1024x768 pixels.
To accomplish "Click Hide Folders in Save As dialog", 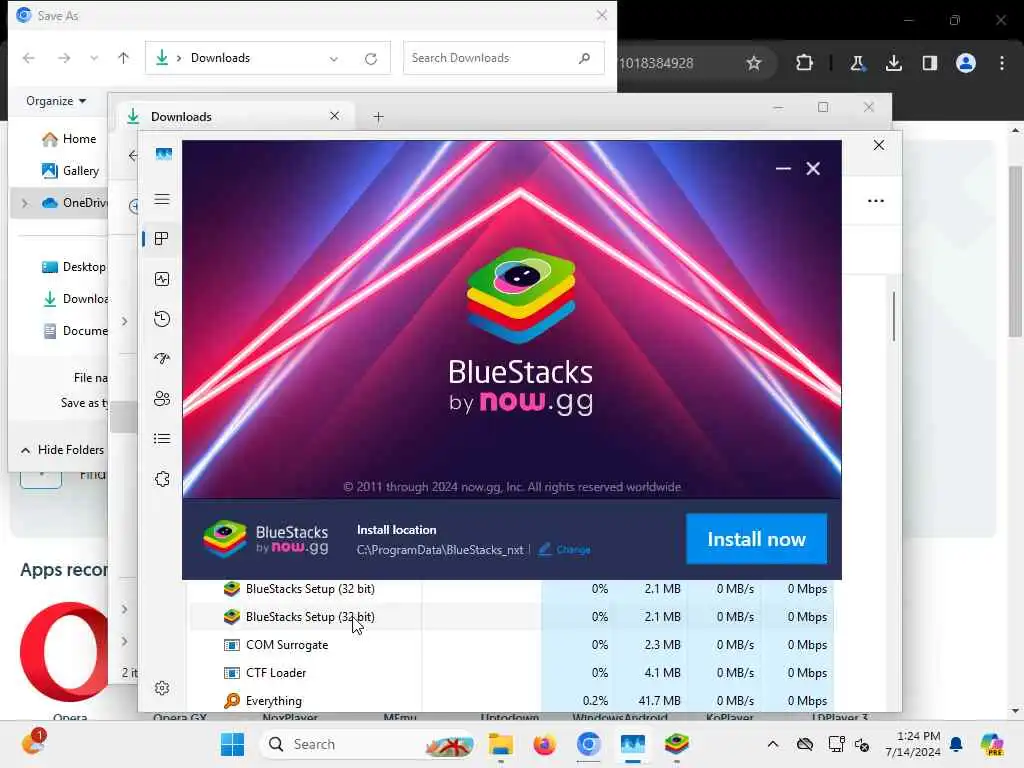I will click(x=63, y=450).
